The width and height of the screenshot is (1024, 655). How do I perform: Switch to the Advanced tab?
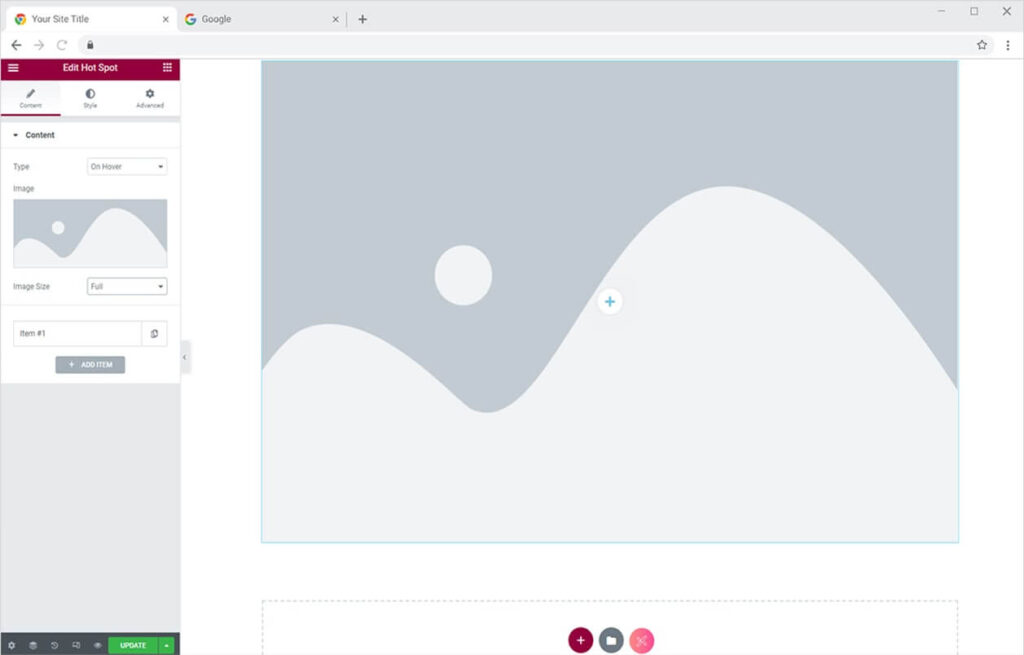pos(150,98)
